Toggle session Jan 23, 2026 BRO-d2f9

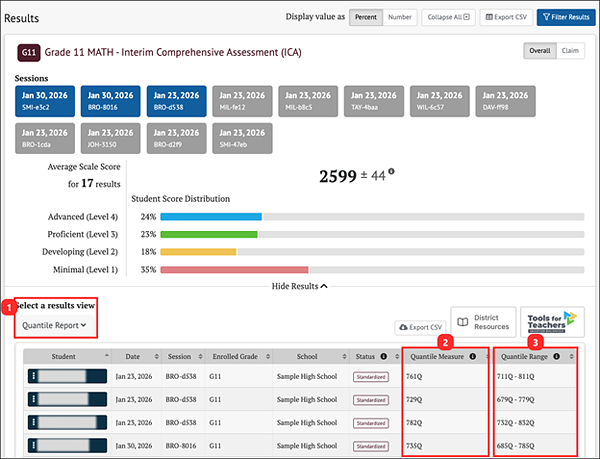(x=176, y=138)
